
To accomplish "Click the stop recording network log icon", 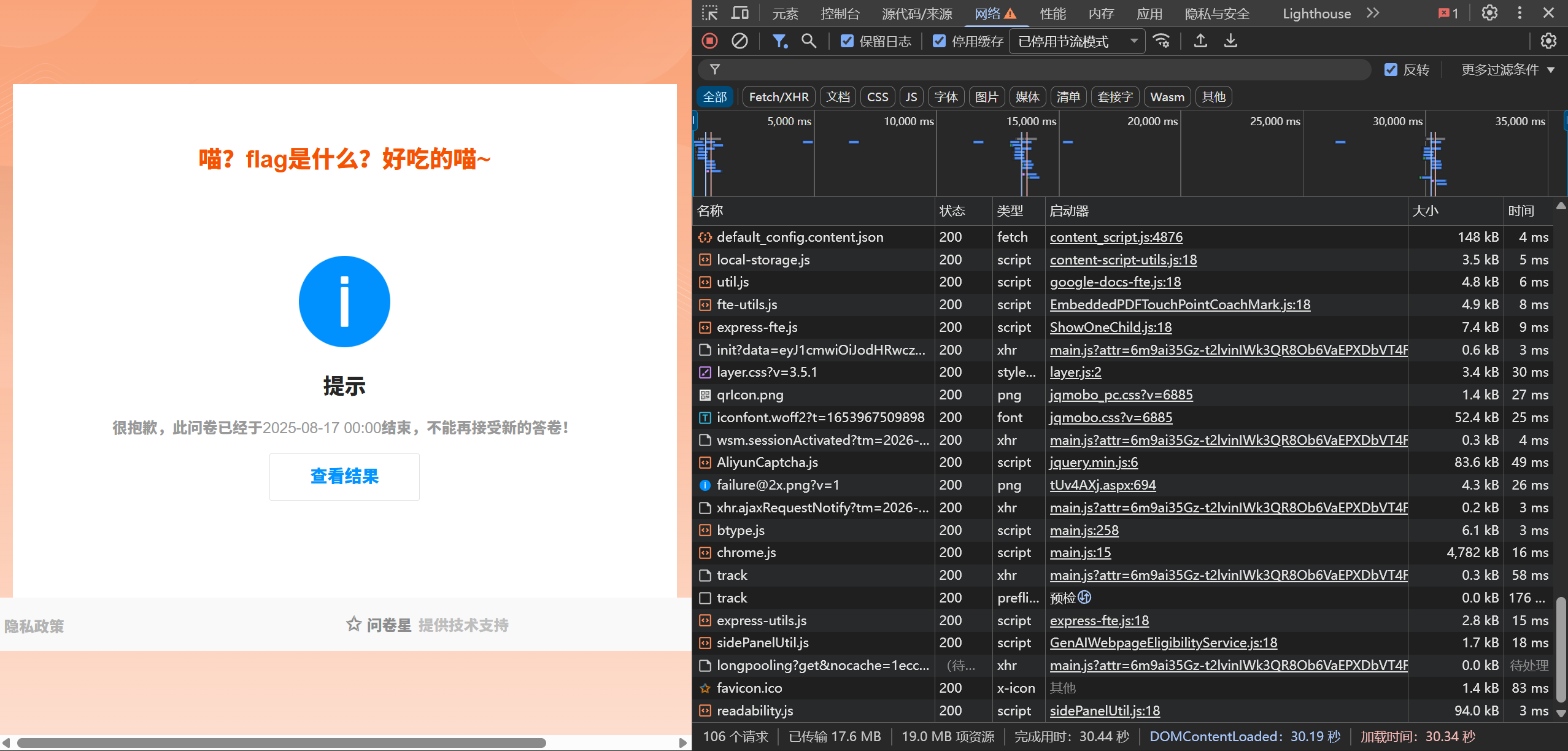I will 709,41.
